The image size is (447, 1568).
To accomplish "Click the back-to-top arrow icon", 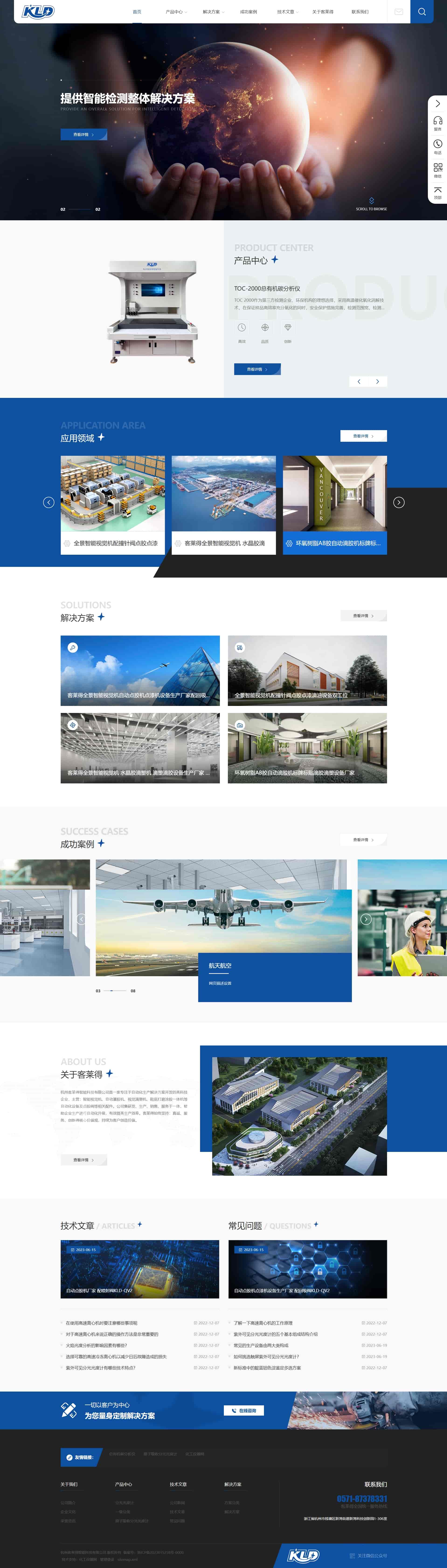I will pos(437,191).
